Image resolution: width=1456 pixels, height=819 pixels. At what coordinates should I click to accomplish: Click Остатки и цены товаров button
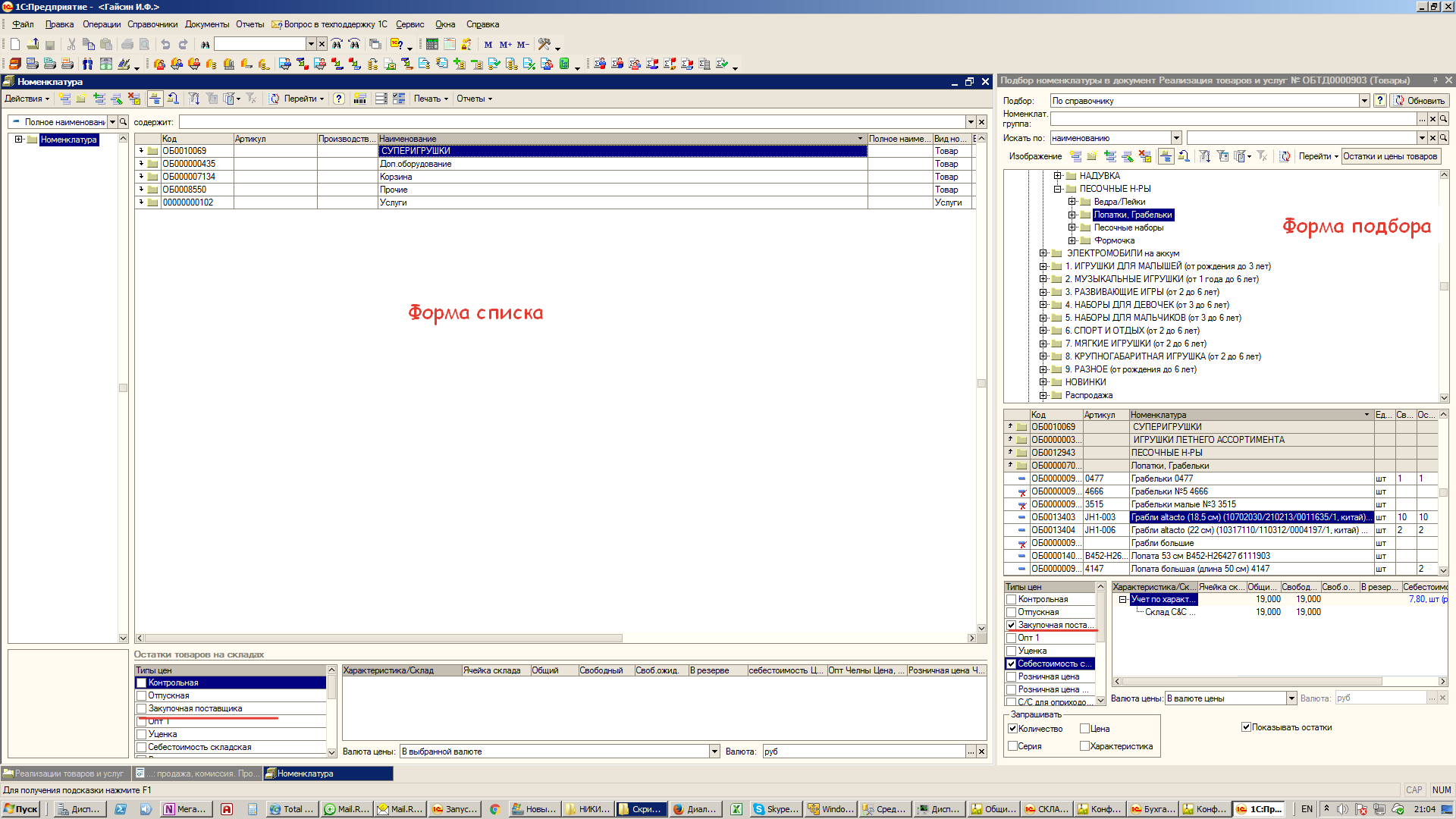pyautogui.click(x=1390, y=156)
